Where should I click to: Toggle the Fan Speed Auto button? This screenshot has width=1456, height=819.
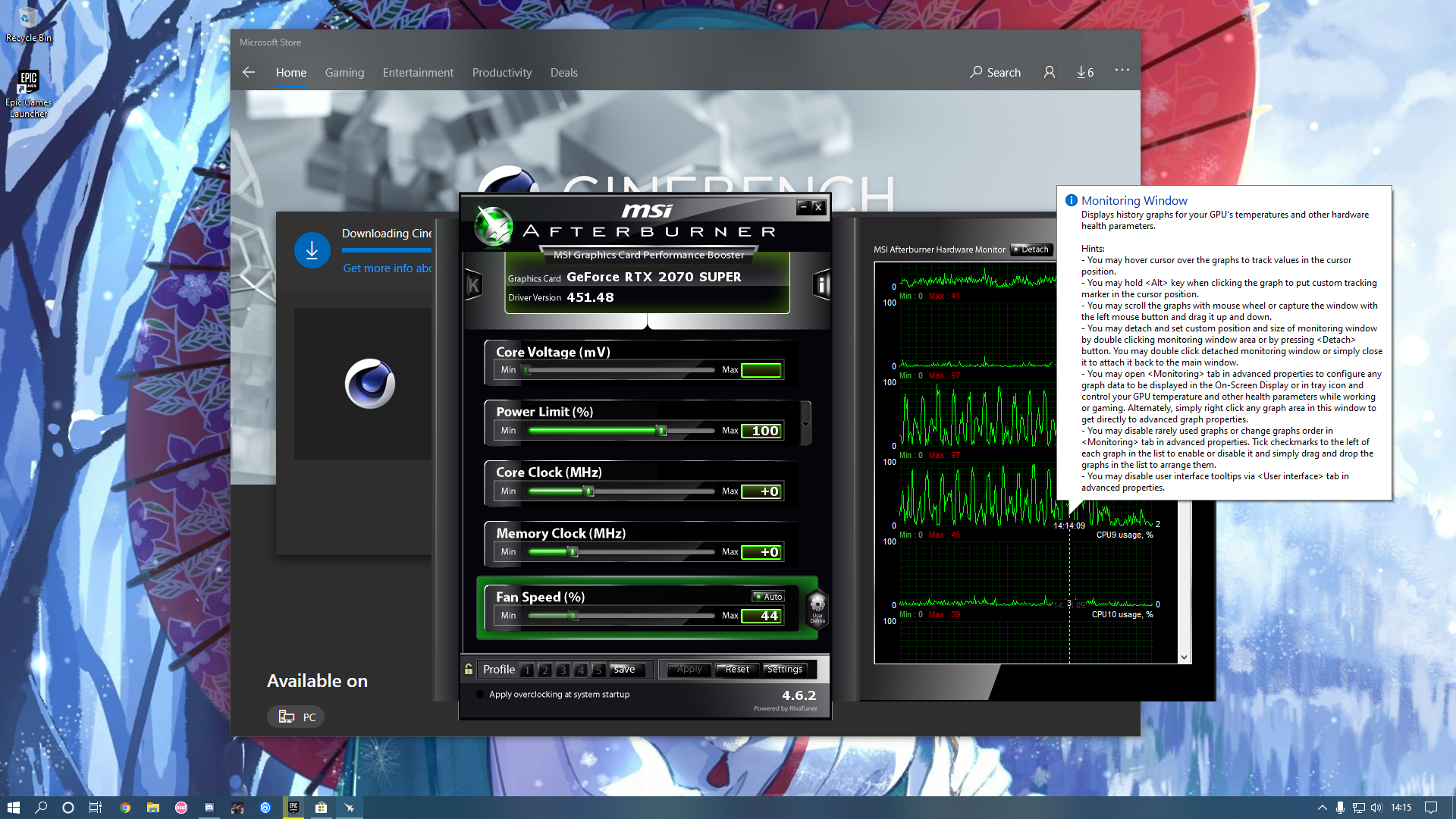[768, 597]
